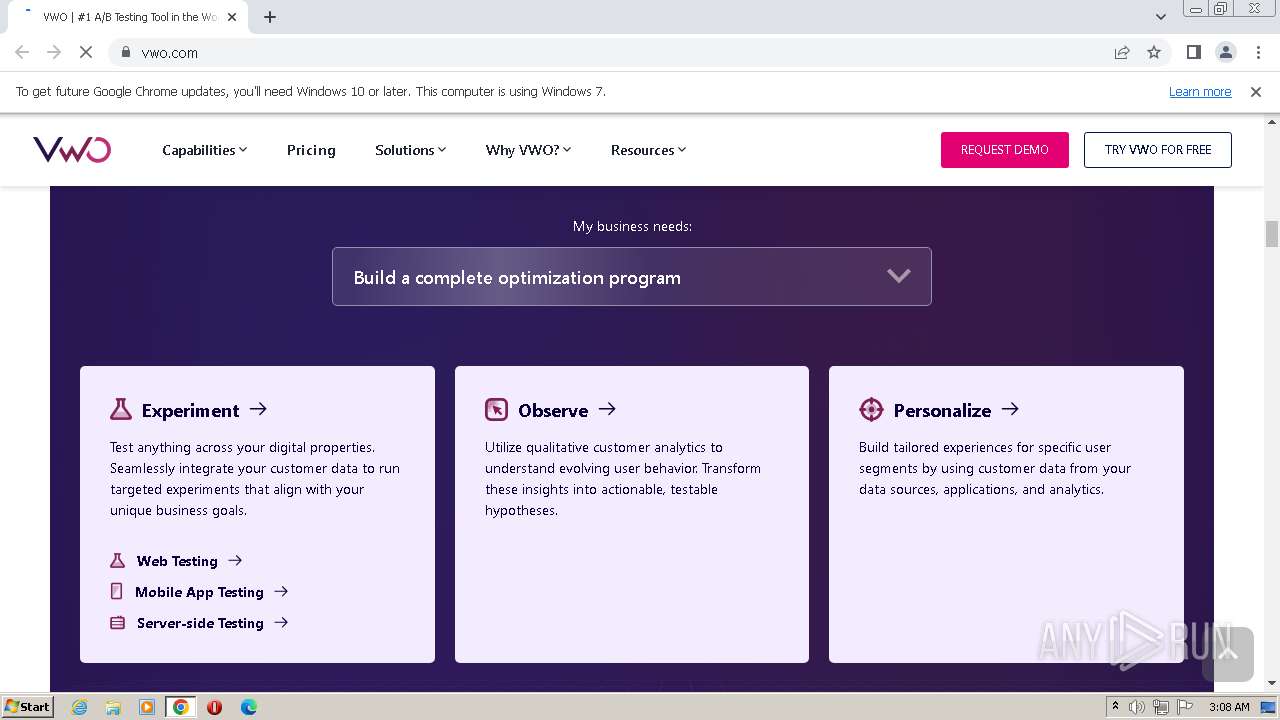Image resolution: width=1280 pixels, height=720 pixels.
Task: Open Chrome three-dot menu
Action: 1258,52
